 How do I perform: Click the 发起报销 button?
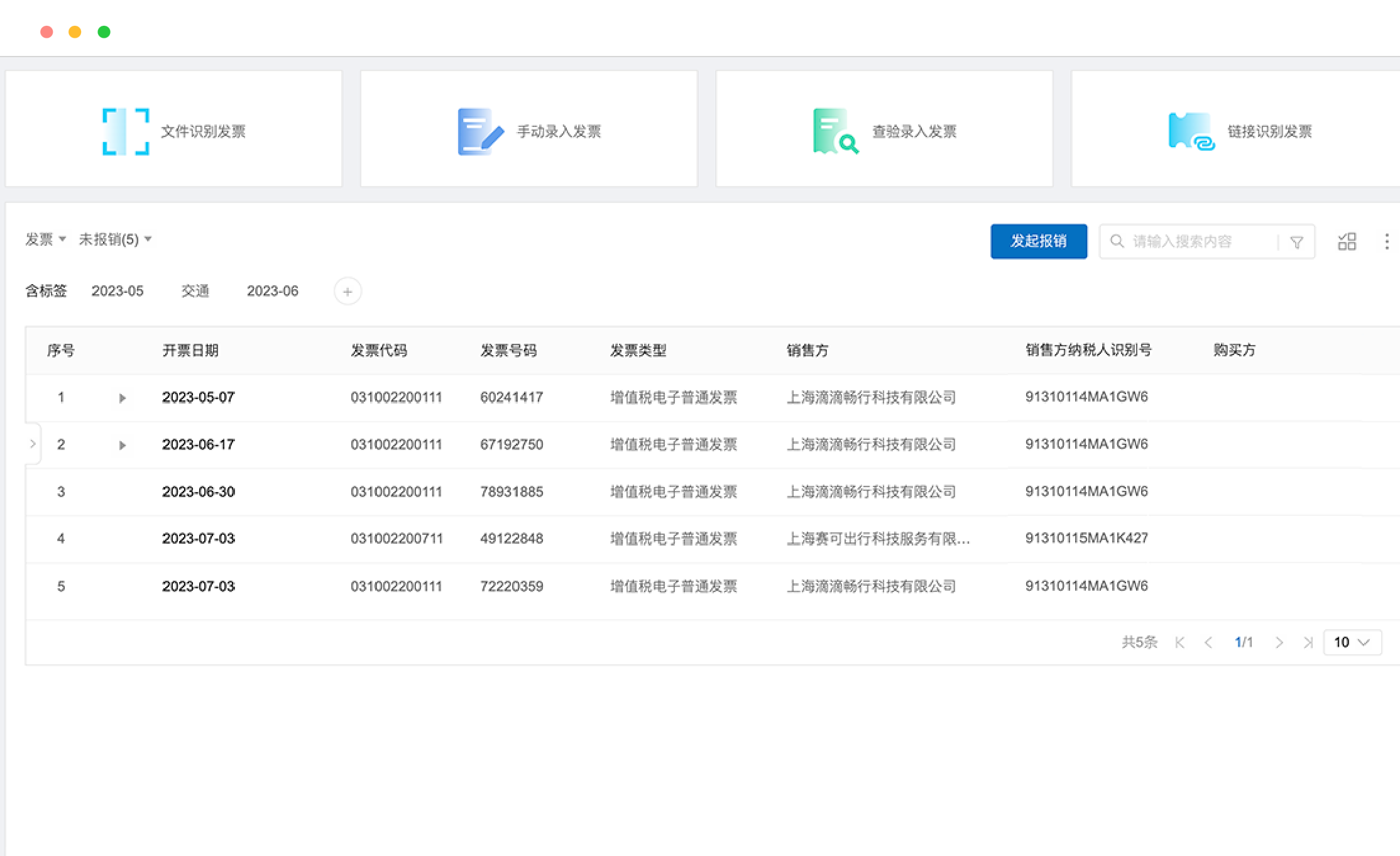tap(1038, 241)
